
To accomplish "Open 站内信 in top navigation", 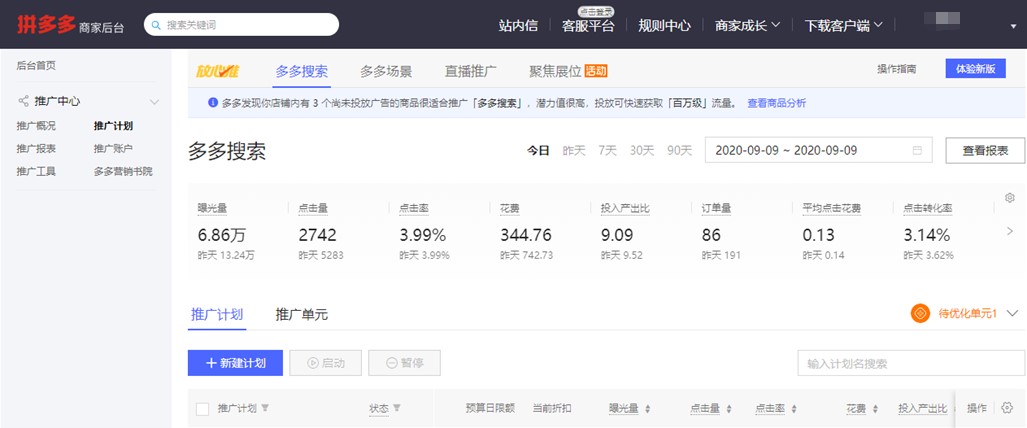I will (x=518, y=26).
